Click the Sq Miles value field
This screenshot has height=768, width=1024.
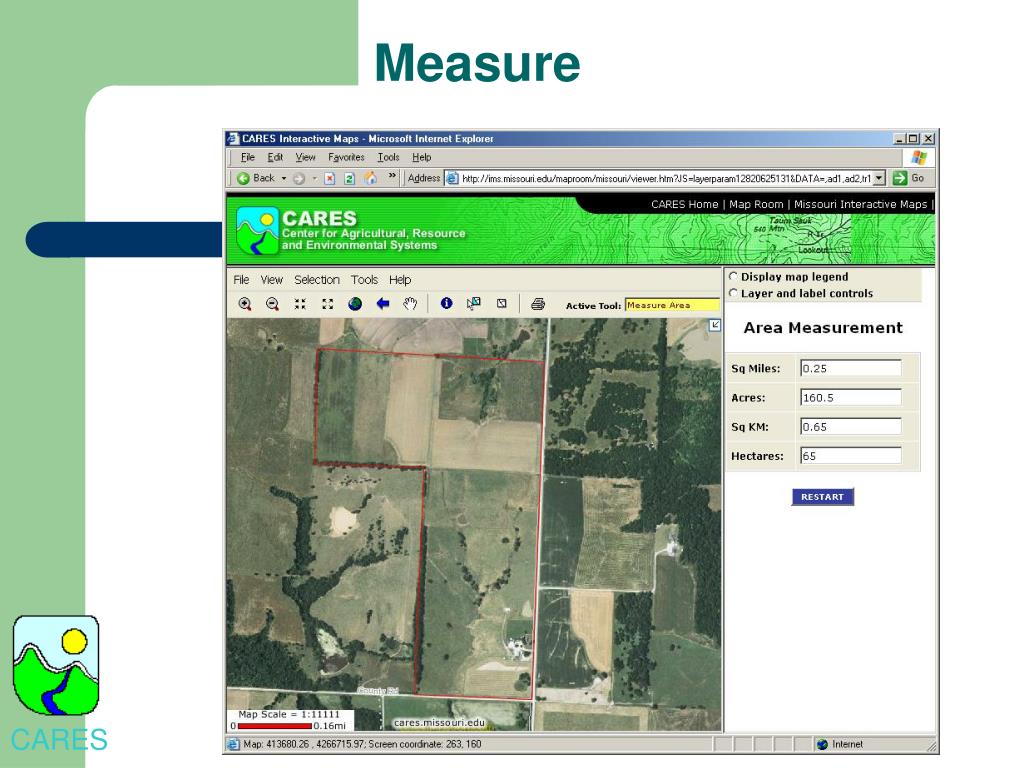(x=850, y=368)
